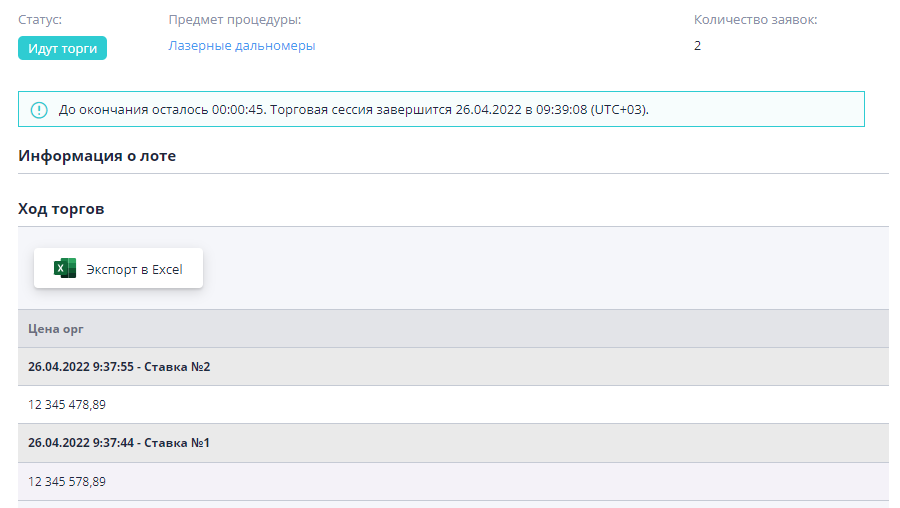The image size is (900, 508).
Task: Click the Идут торги status badge
Action: click(62, 48)
